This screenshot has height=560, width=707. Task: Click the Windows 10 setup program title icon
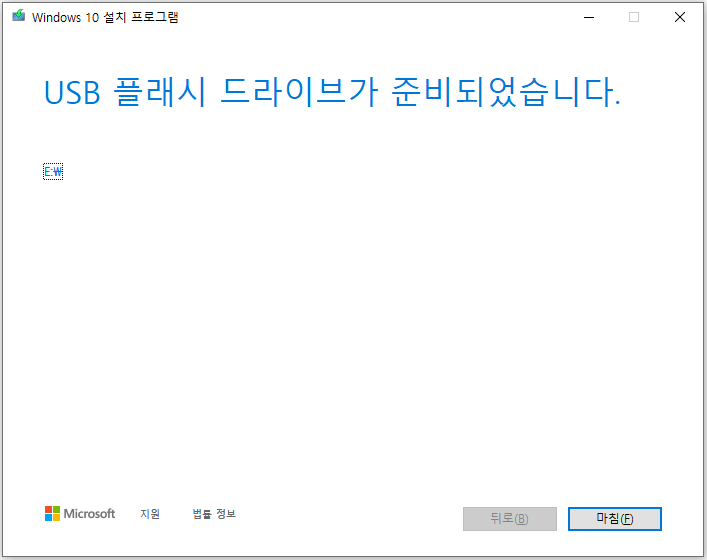(18, 16)
